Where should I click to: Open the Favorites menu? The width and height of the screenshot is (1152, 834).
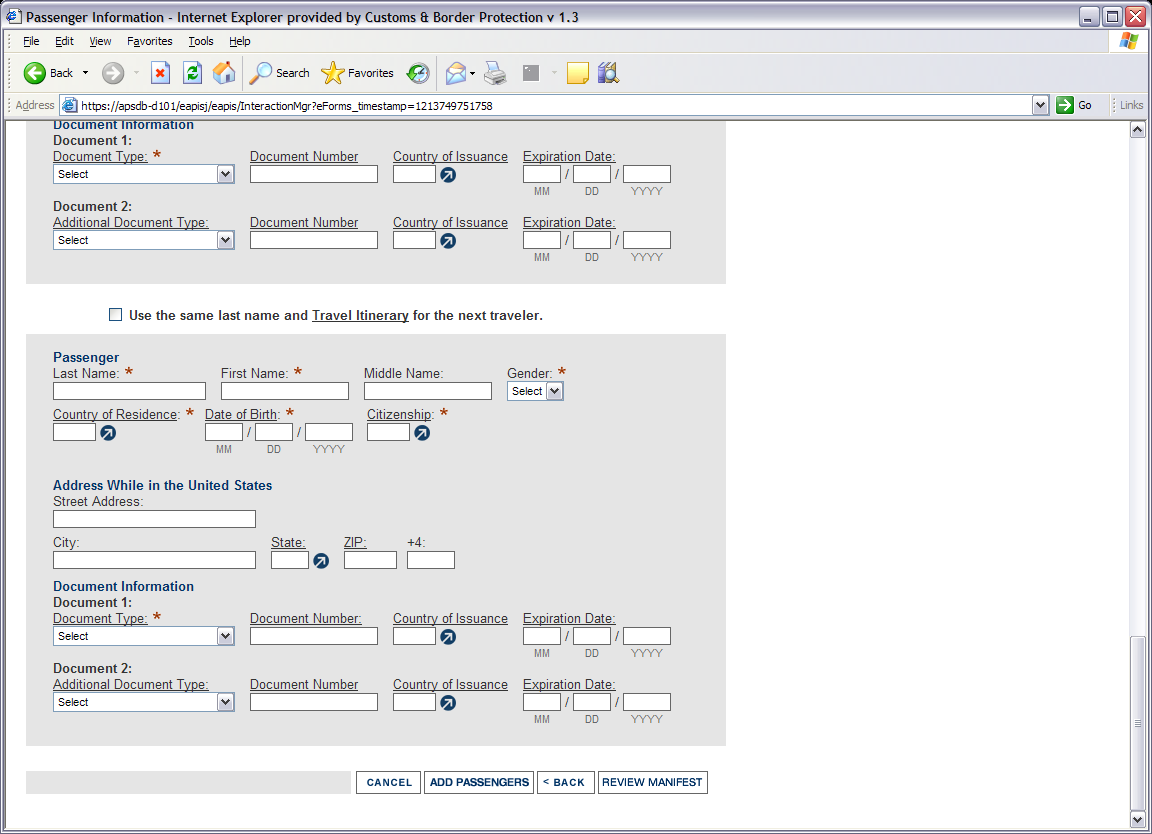(149, 41)
